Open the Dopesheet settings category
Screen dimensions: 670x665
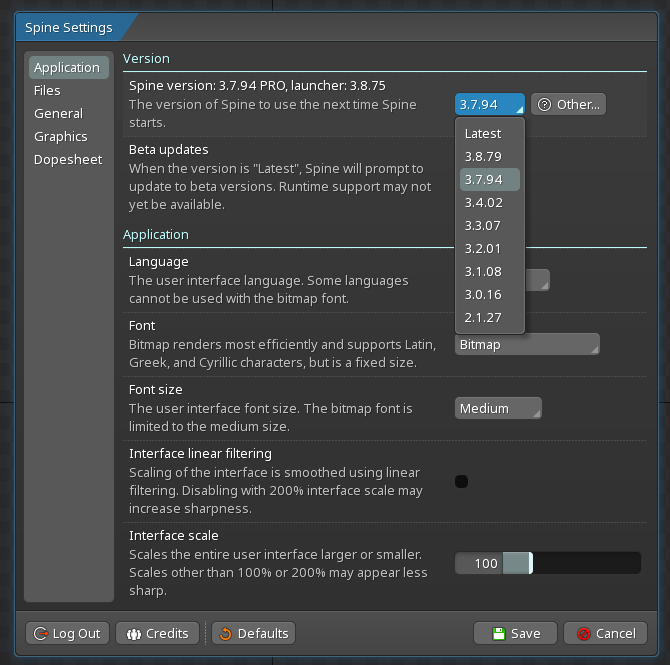pos(69,160)
